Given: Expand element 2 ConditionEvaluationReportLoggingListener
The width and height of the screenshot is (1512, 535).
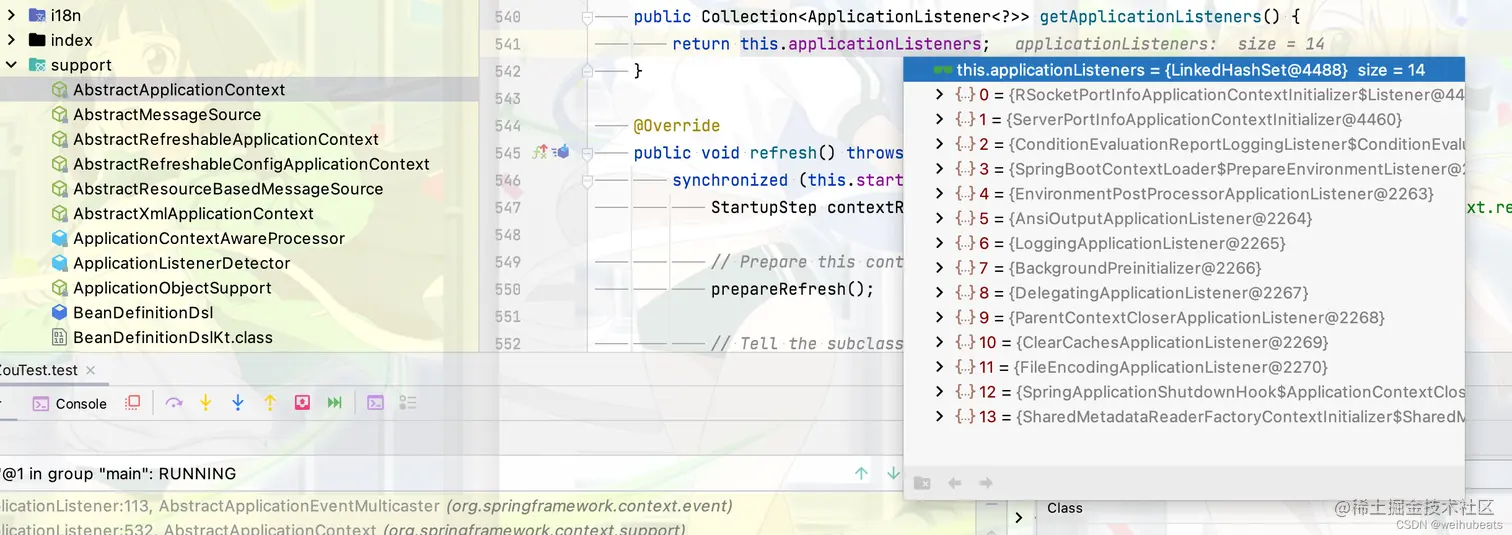Looking at the screenshot, I should 939,144.
